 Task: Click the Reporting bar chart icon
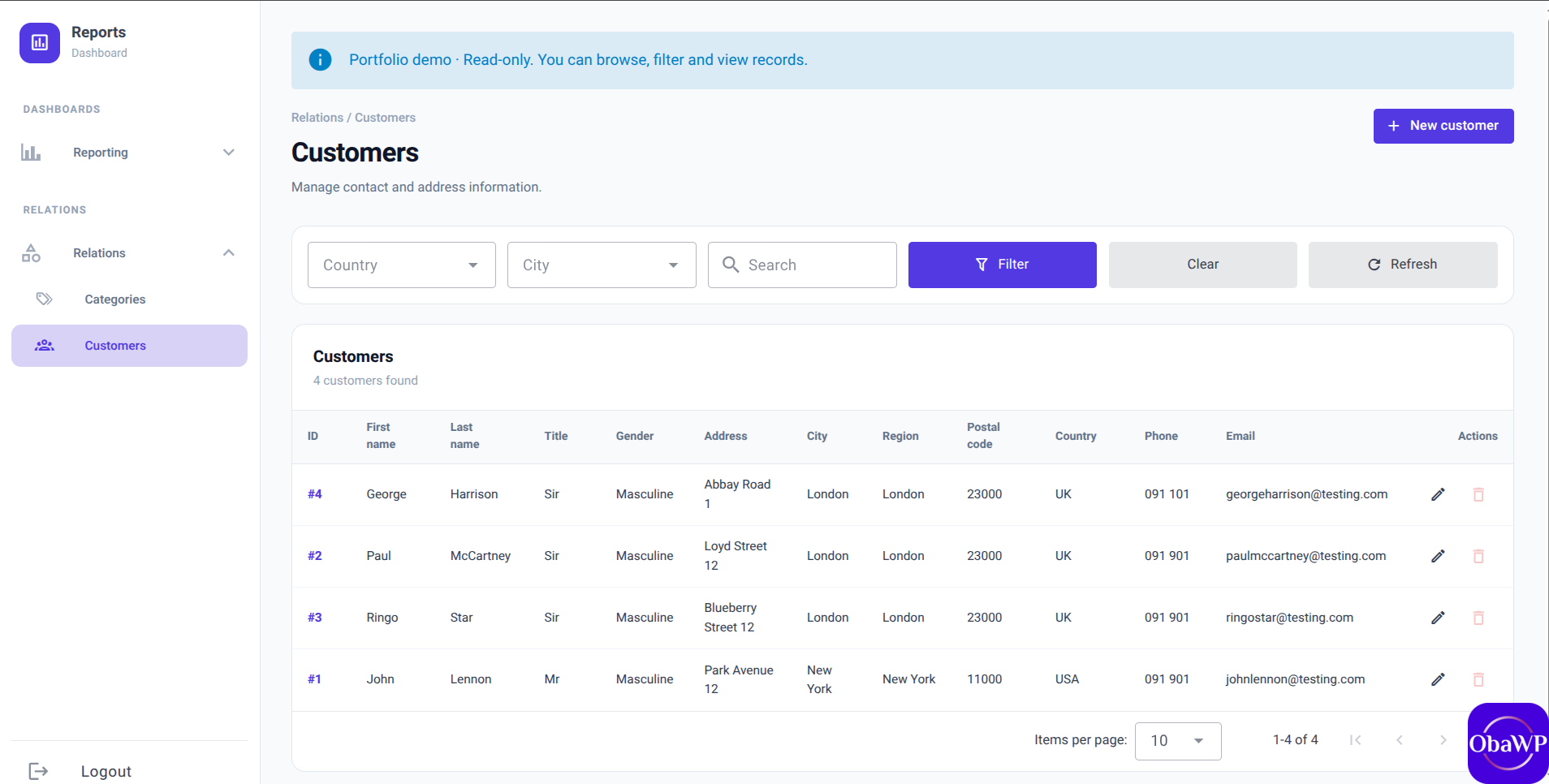click(31, 153)
